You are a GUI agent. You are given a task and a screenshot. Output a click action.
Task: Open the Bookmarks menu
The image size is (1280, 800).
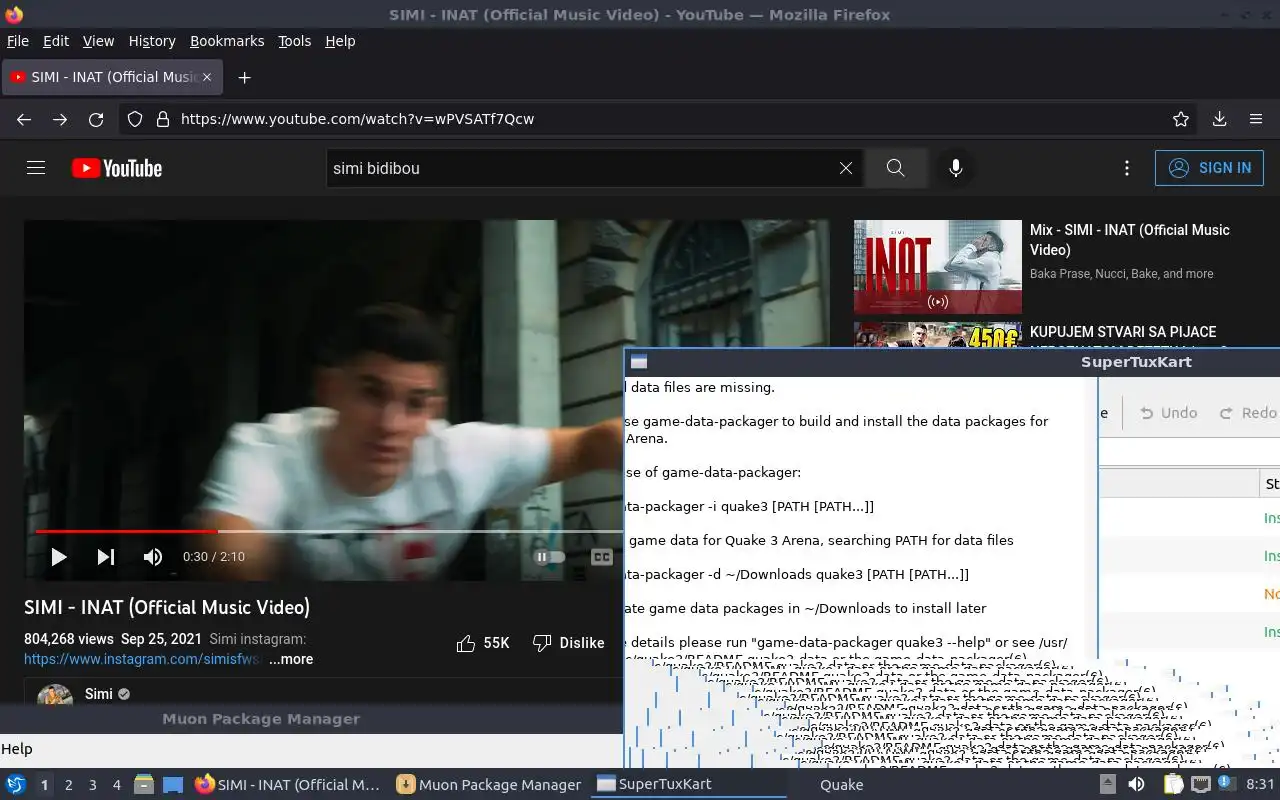(227, 41)
